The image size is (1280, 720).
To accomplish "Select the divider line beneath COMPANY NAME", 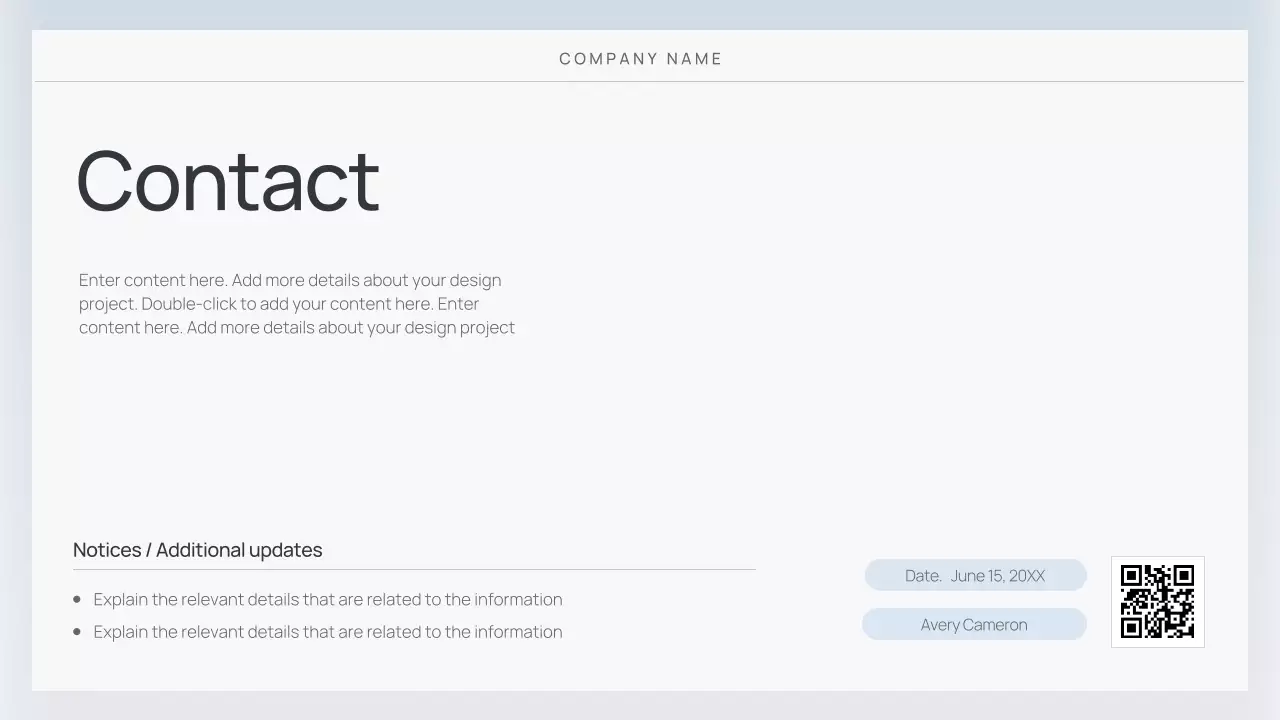I will (640, 82).
